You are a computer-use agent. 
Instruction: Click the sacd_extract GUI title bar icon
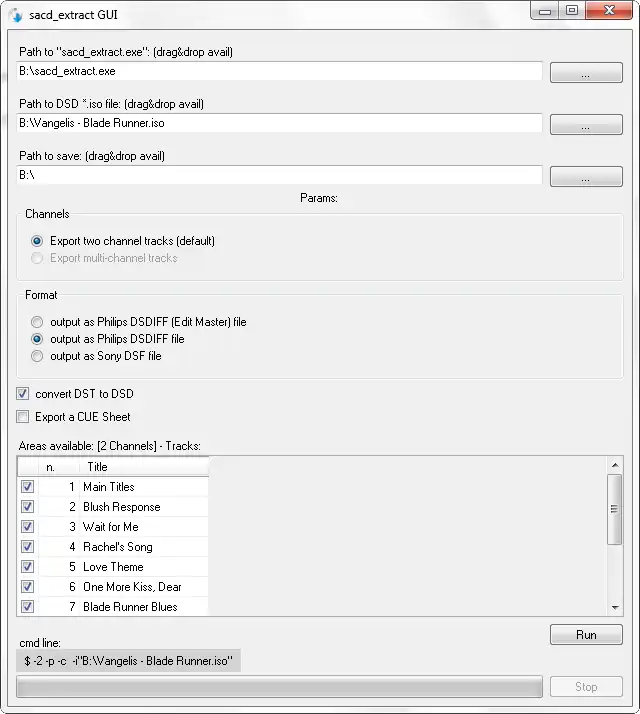14,12
